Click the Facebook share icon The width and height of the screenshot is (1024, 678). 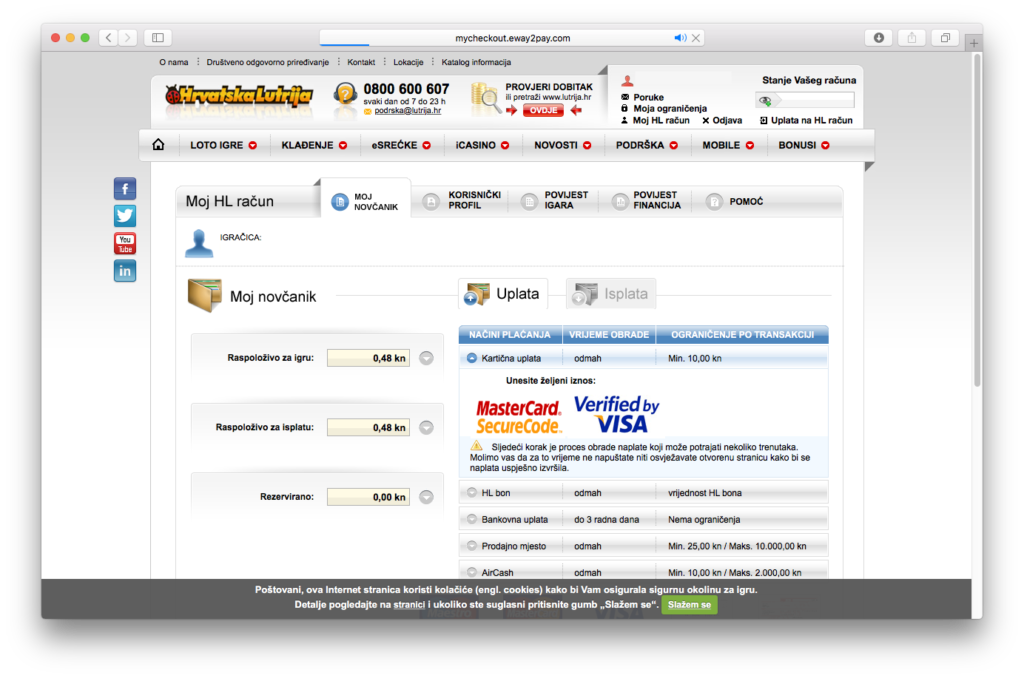coord(125,189)
